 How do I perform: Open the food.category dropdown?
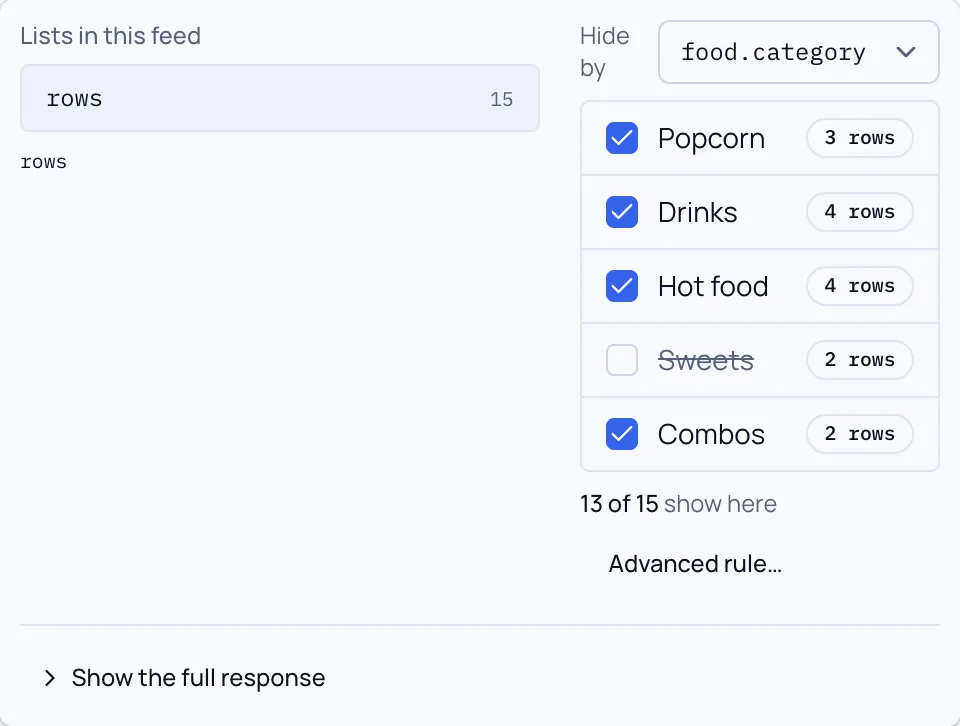798,52
